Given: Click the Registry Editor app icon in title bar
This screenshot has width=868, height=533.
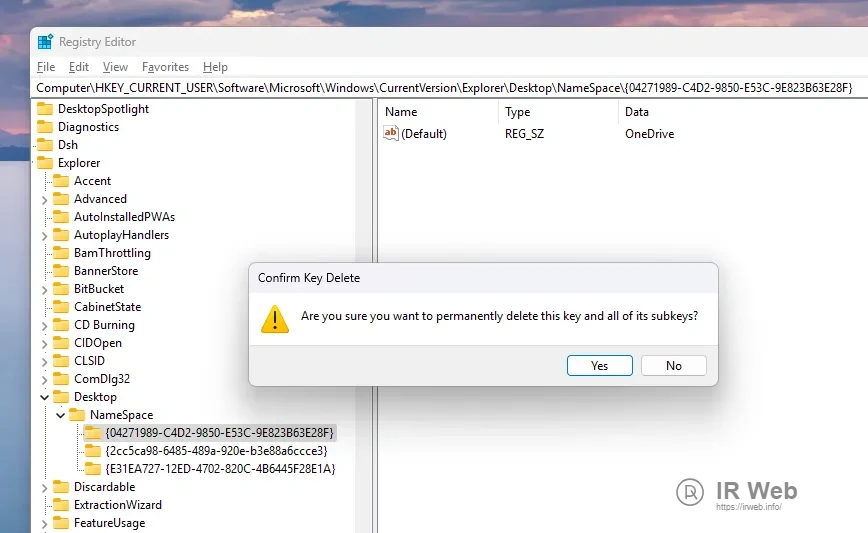Looking at the screenshot, I should tap(45, 42).
